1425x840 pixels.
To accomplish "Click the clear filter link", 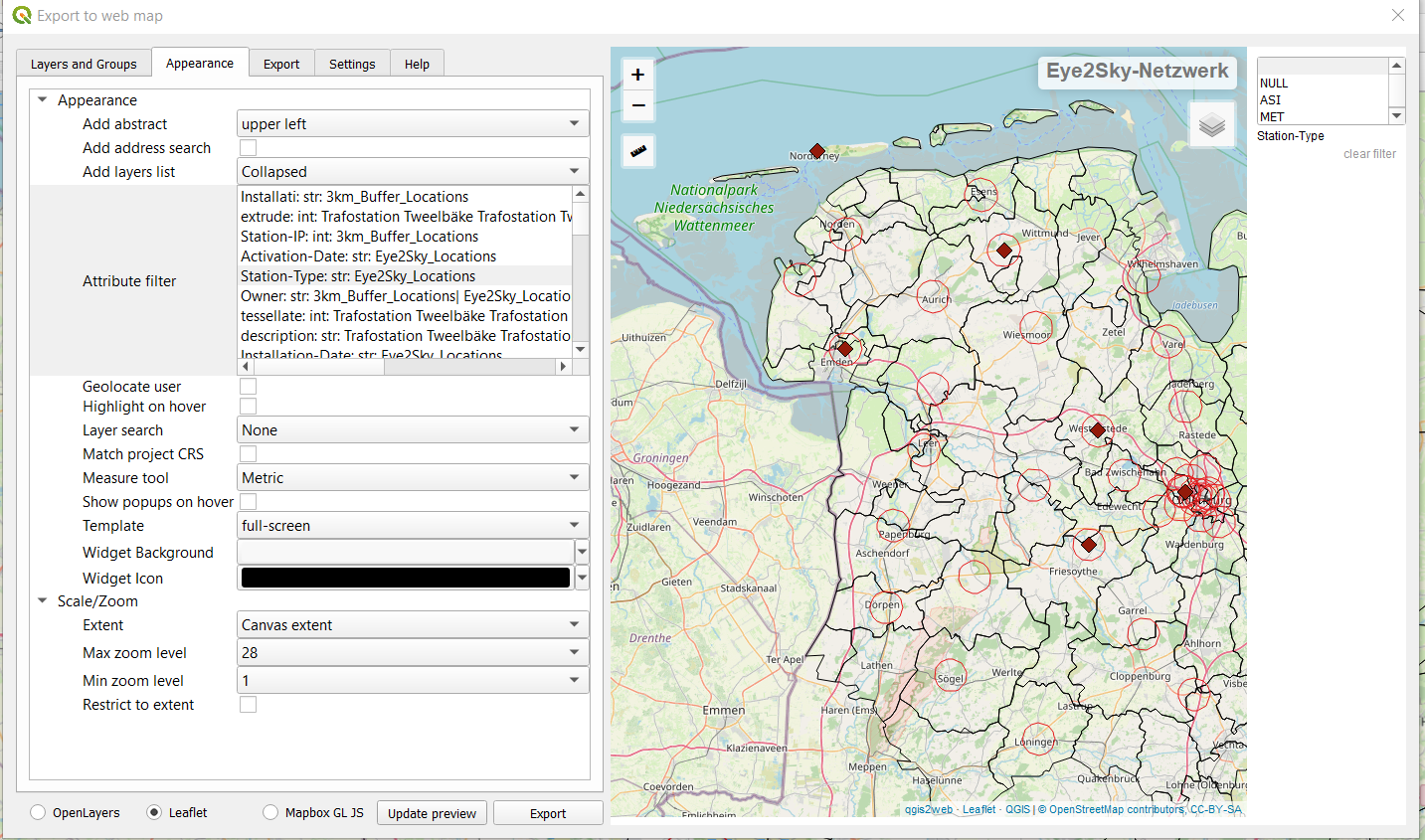I will pos(1369,153).
